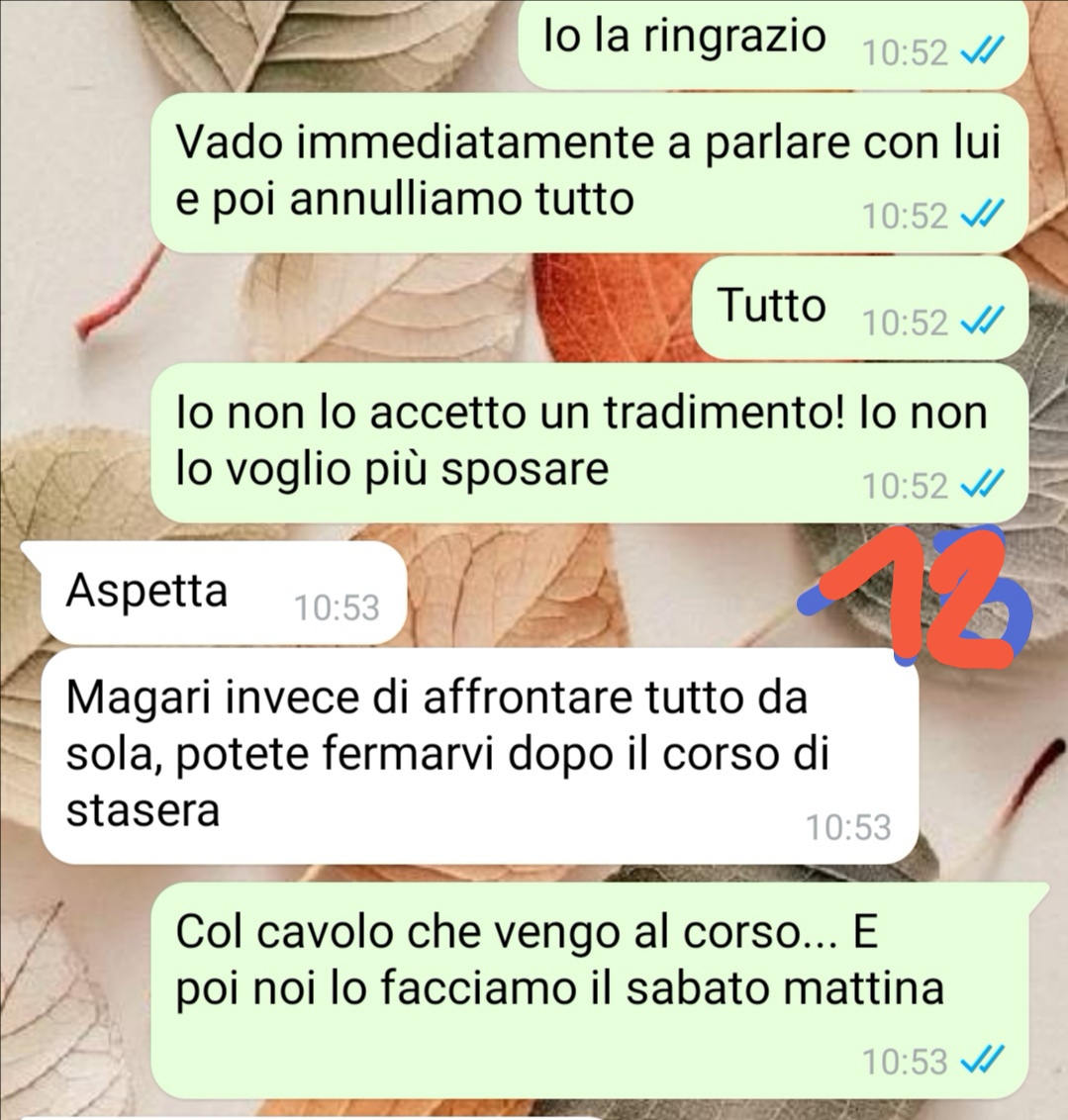Screen dimensions: 1068x1120
Task: Tap the read receipt ticks on "Tutto" message
Action: coord(982,322)
